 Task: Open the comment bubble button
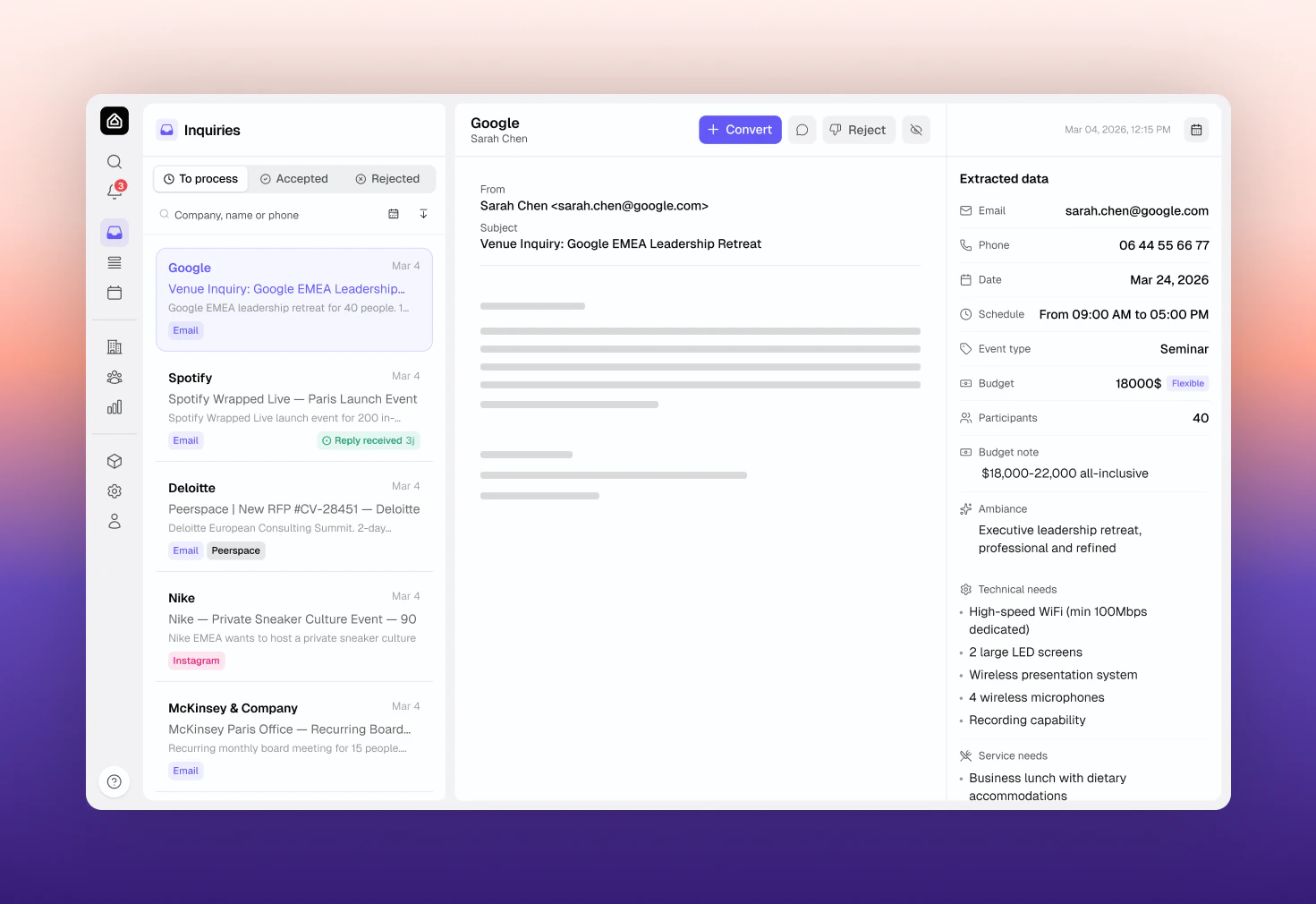pos(802,130)
